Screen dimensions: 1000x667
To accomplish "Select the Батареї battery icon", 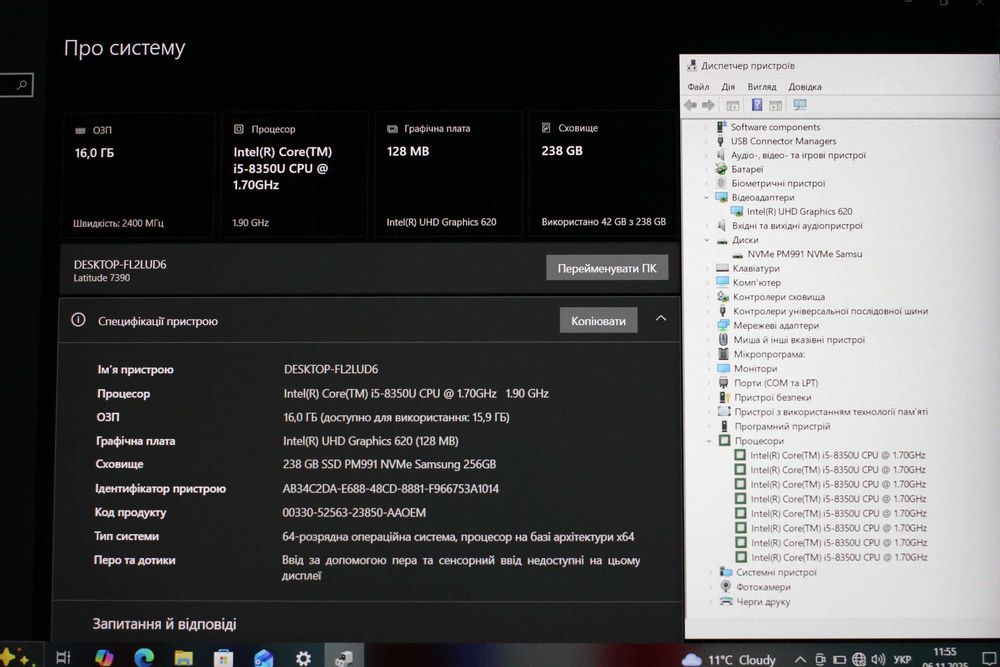I will point(721,169).
